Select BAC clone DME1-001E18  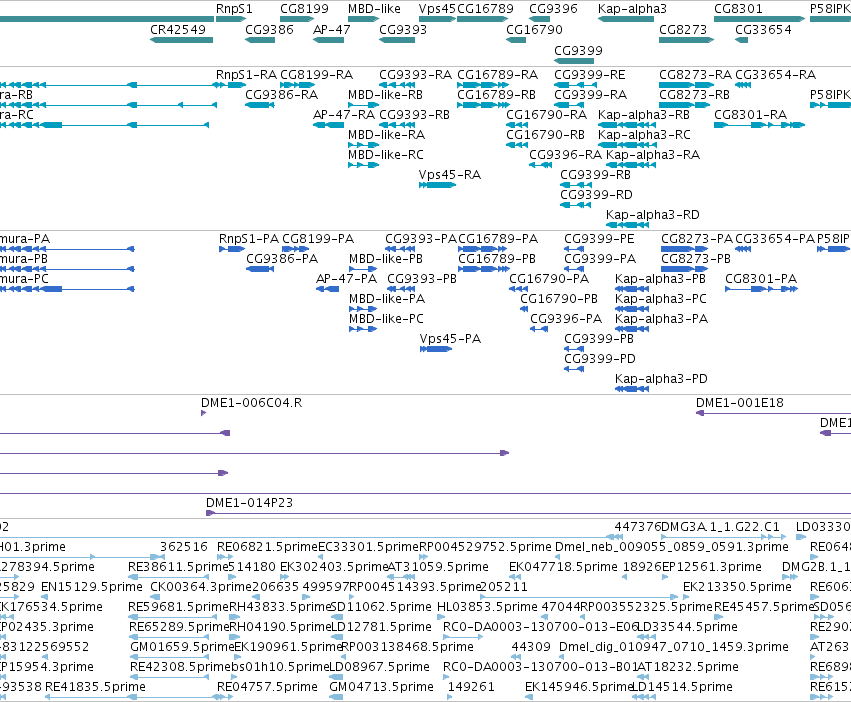740,403
